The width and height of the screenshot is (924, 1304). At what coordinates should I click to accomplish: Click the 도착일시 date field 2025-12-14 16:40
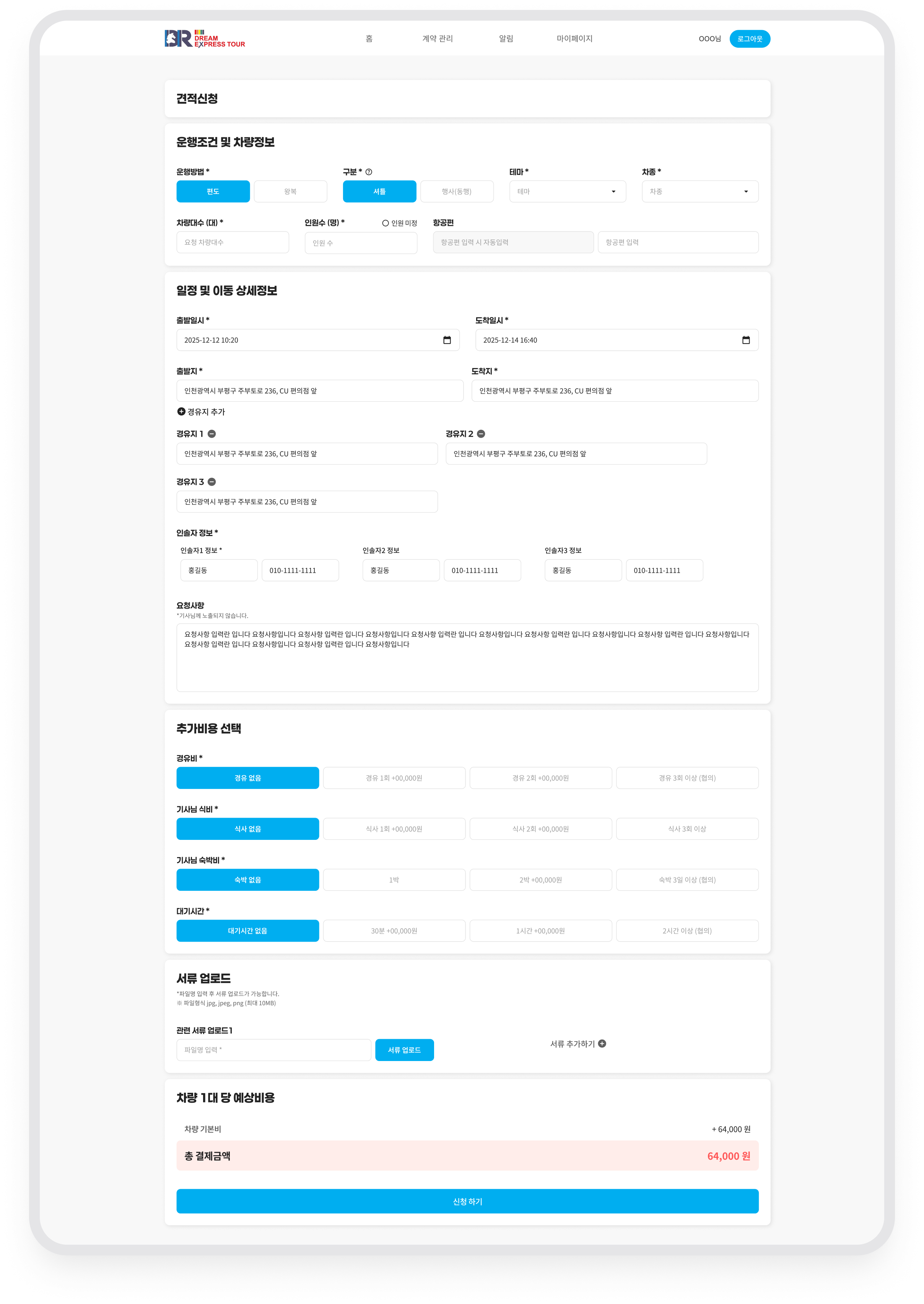(x=617, y=340)
